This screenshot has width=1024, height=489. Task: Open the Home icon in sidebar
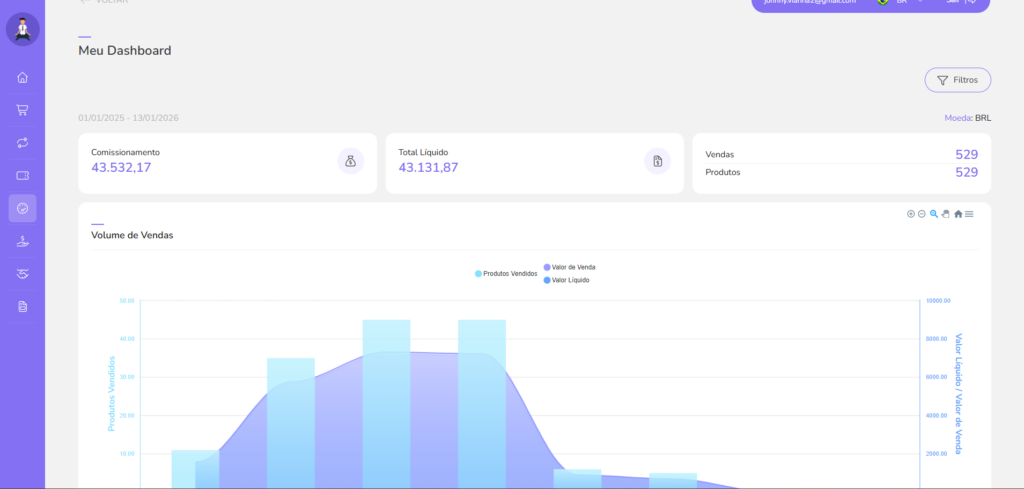point(22,78)
